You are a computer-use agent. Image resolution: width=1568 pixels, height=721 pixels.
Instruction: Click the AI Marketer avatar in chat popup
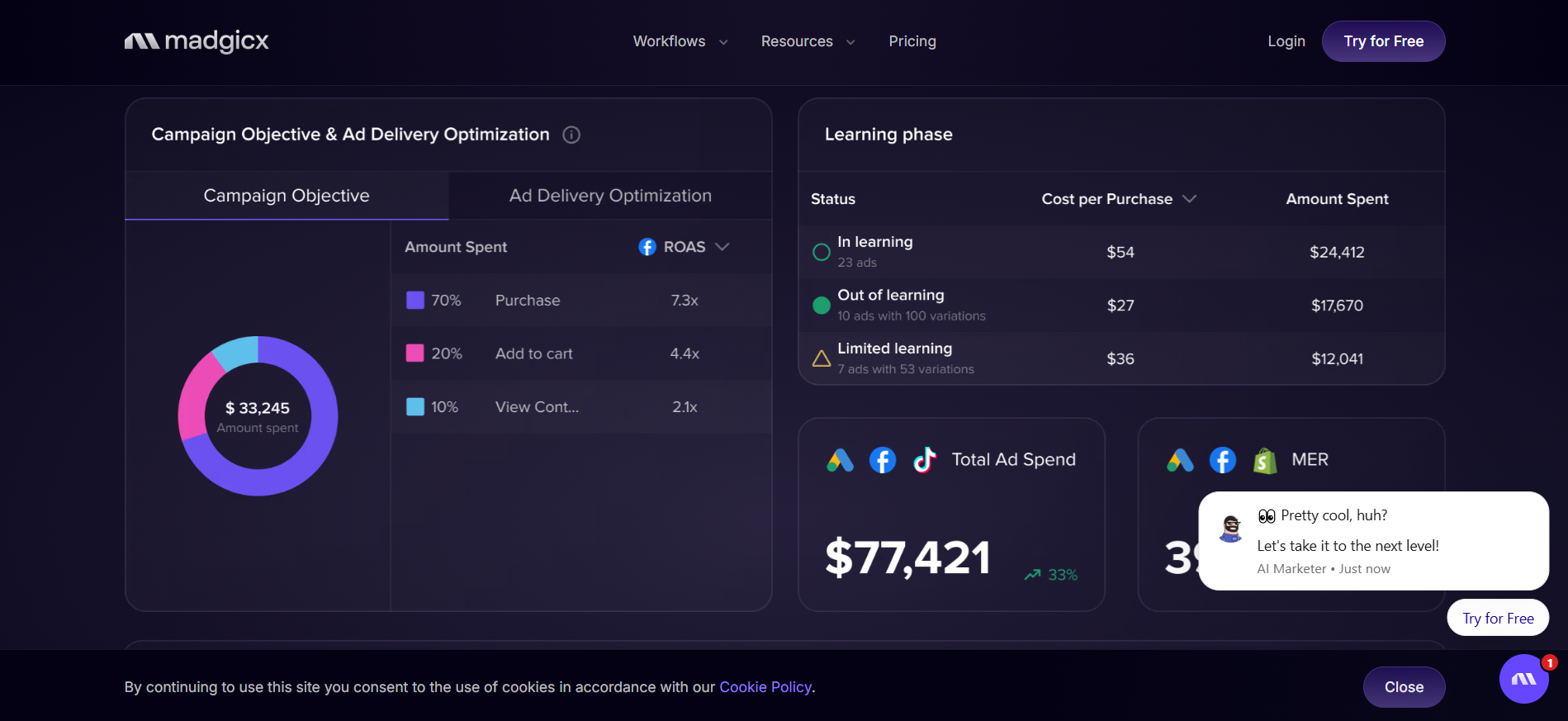coord(1231,529)
